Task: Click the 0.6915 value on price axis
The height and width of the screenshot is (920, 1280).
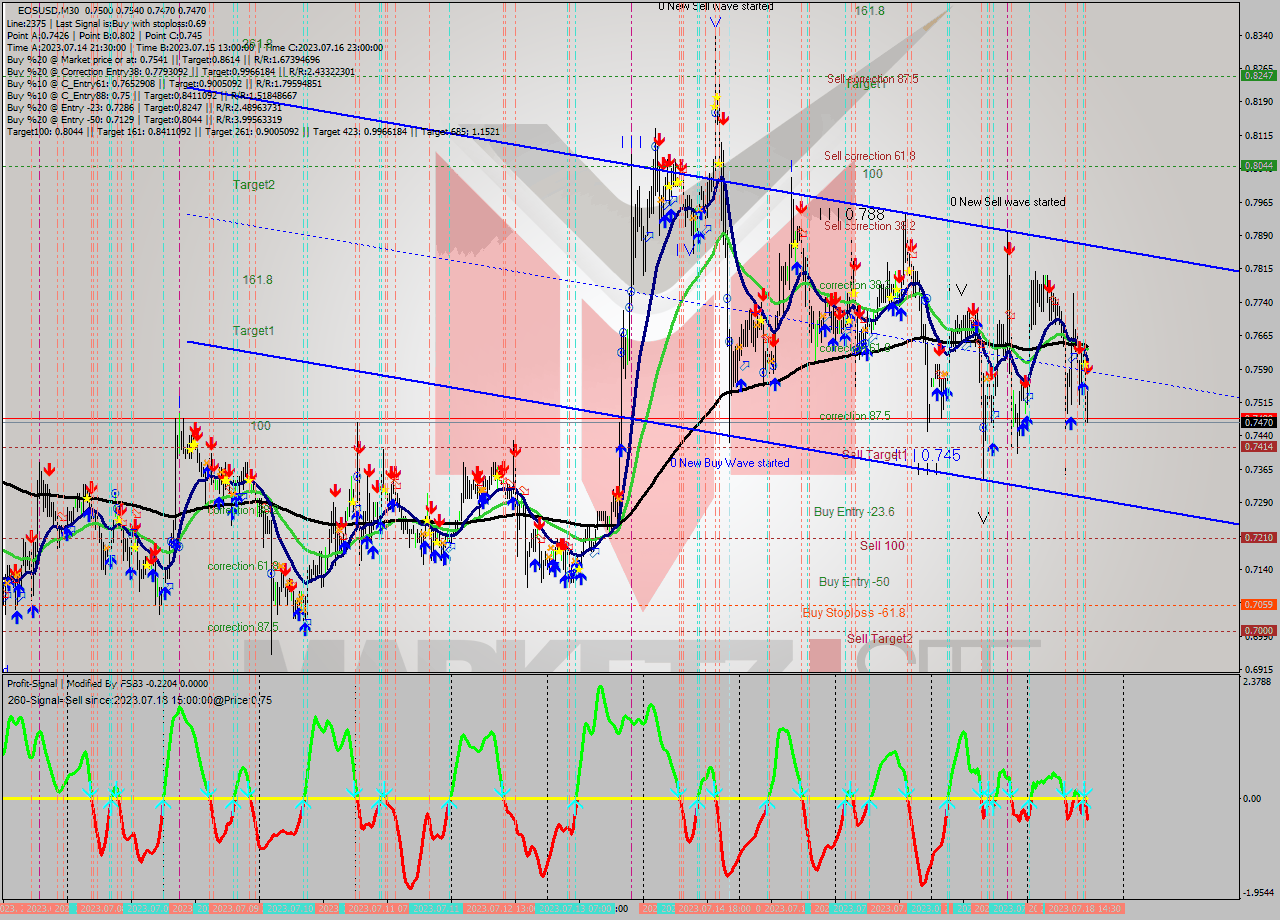Action: 1257,669
